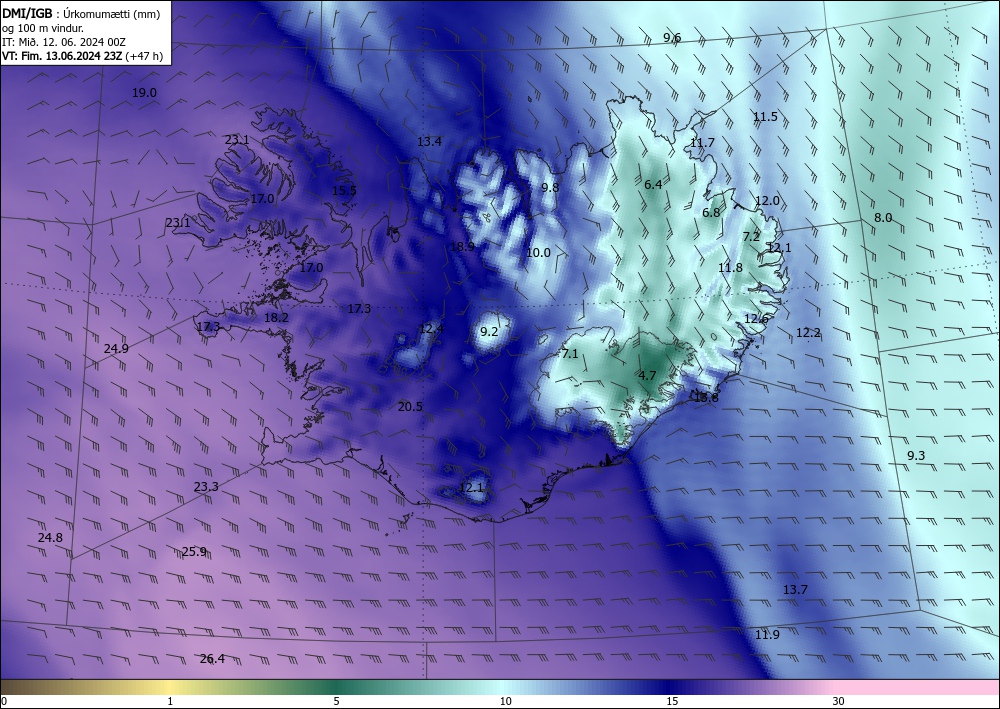Select the 9.2 value on the light patch
The height and width of the screenshot is (709, 1000).
(x=489, y=332)
